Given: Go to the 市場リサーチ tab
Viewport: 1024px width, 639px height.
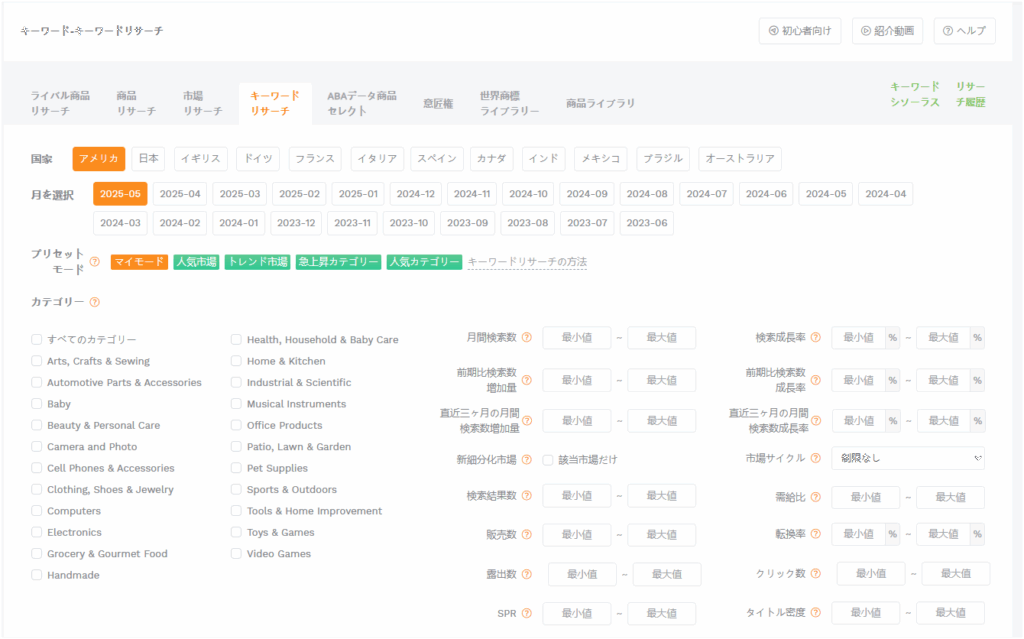Looking at the screenshot, I should [202, 103].
